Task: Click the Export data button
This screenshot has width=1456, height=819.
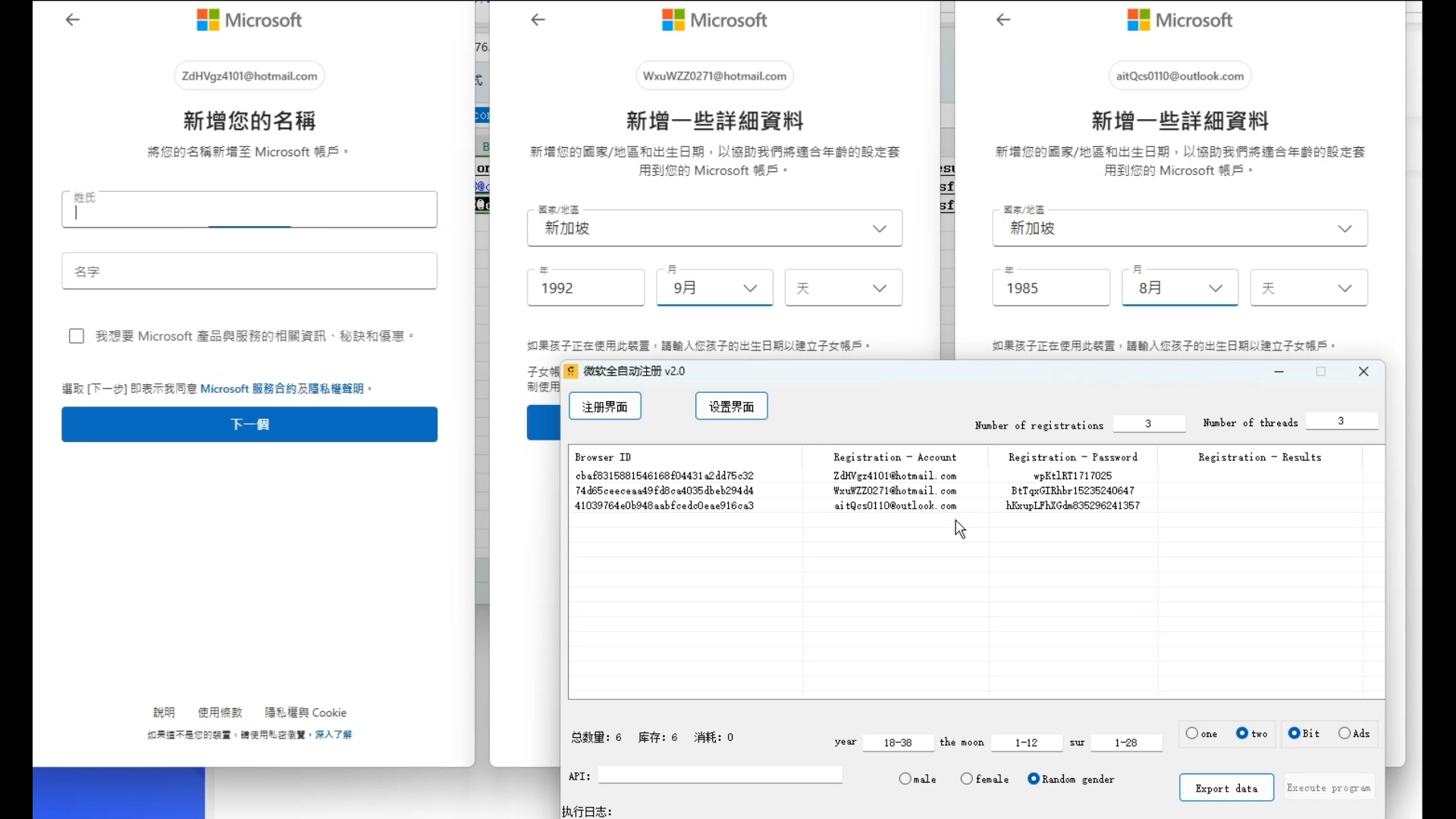Action: coord(1226,789)
